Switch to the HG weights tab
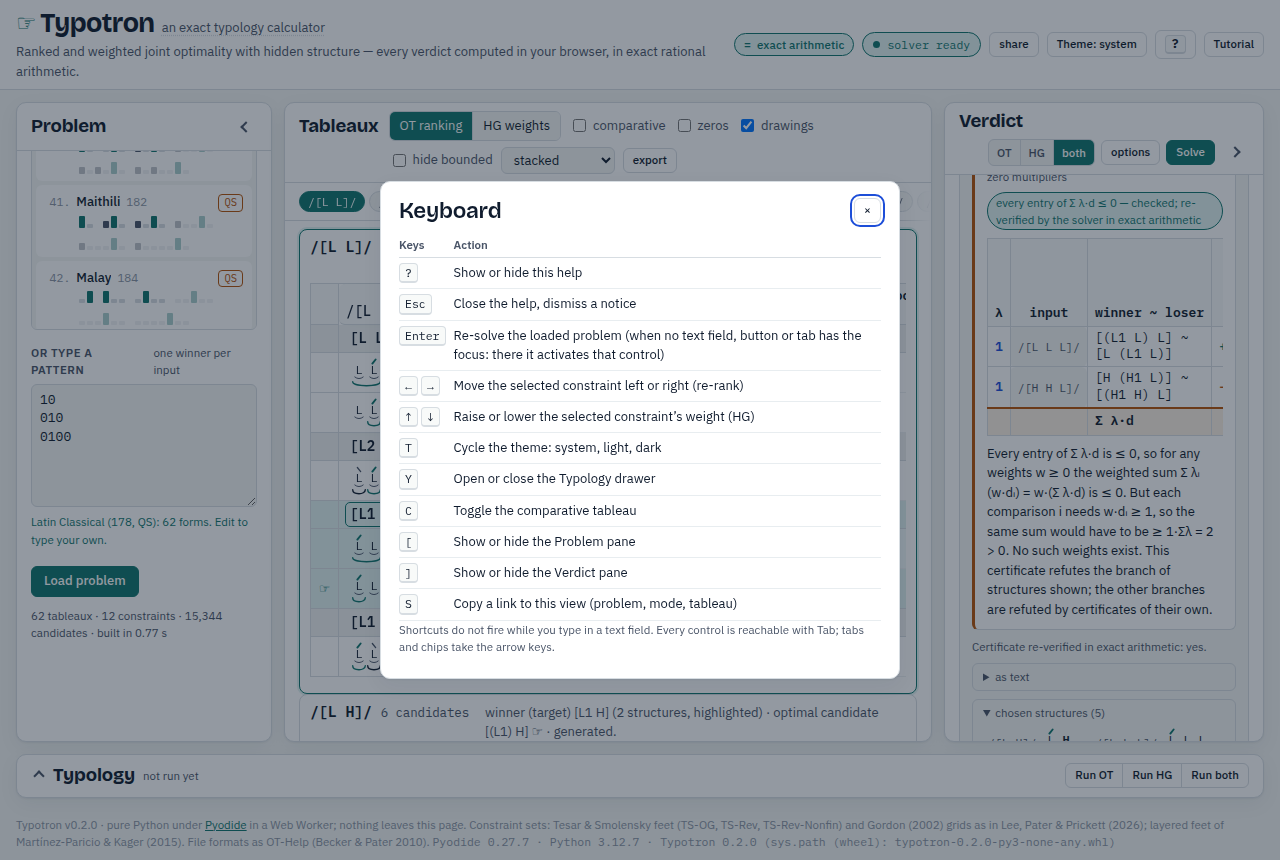 (x=516, y=126)
